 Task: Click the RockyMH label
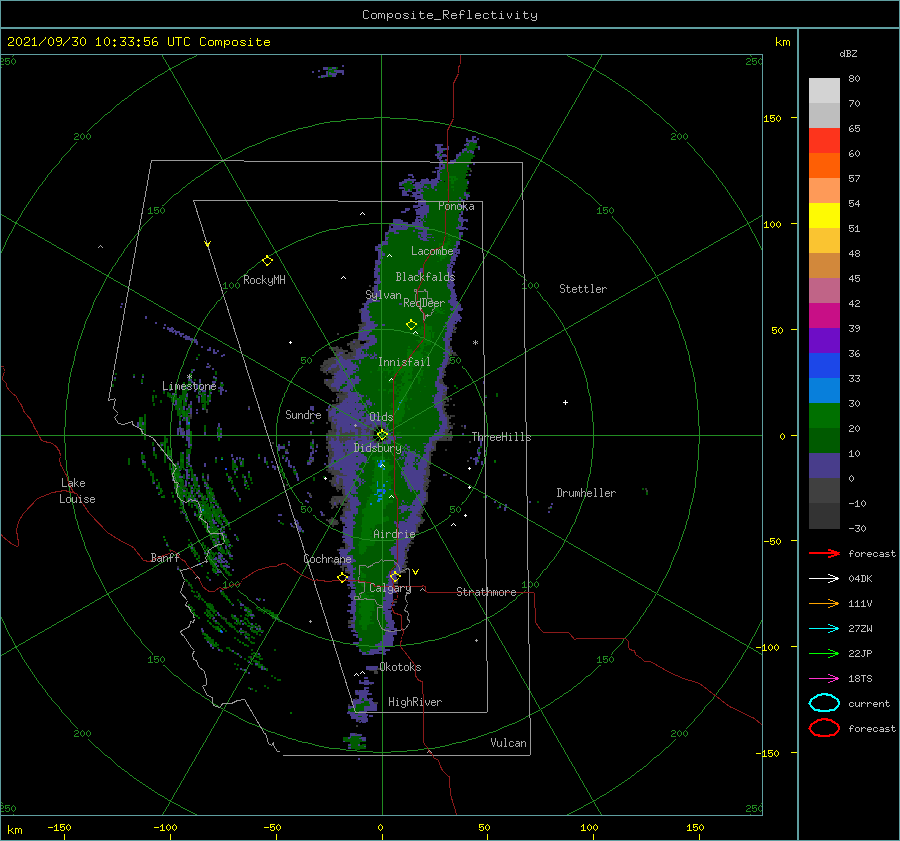264,280
